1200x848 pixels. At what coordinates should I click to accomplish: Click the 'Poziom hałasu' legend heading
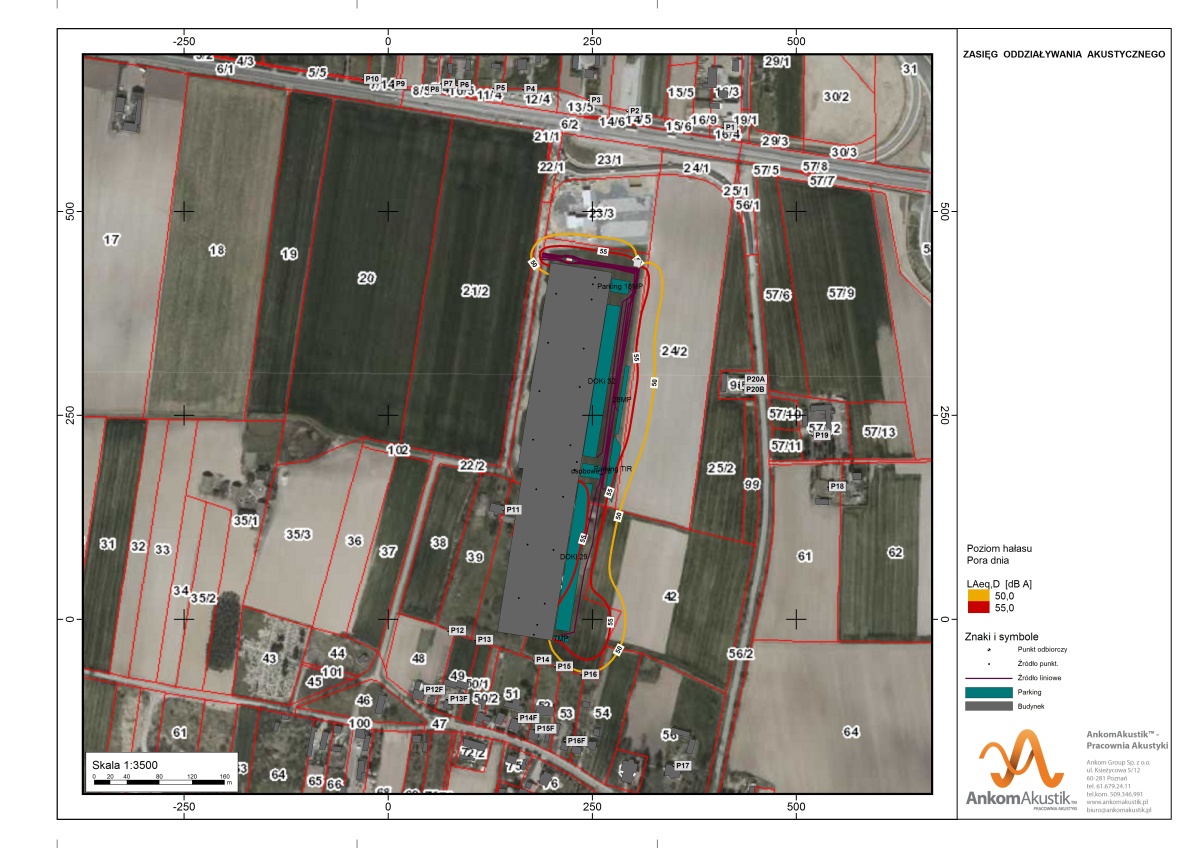[999, 549]
